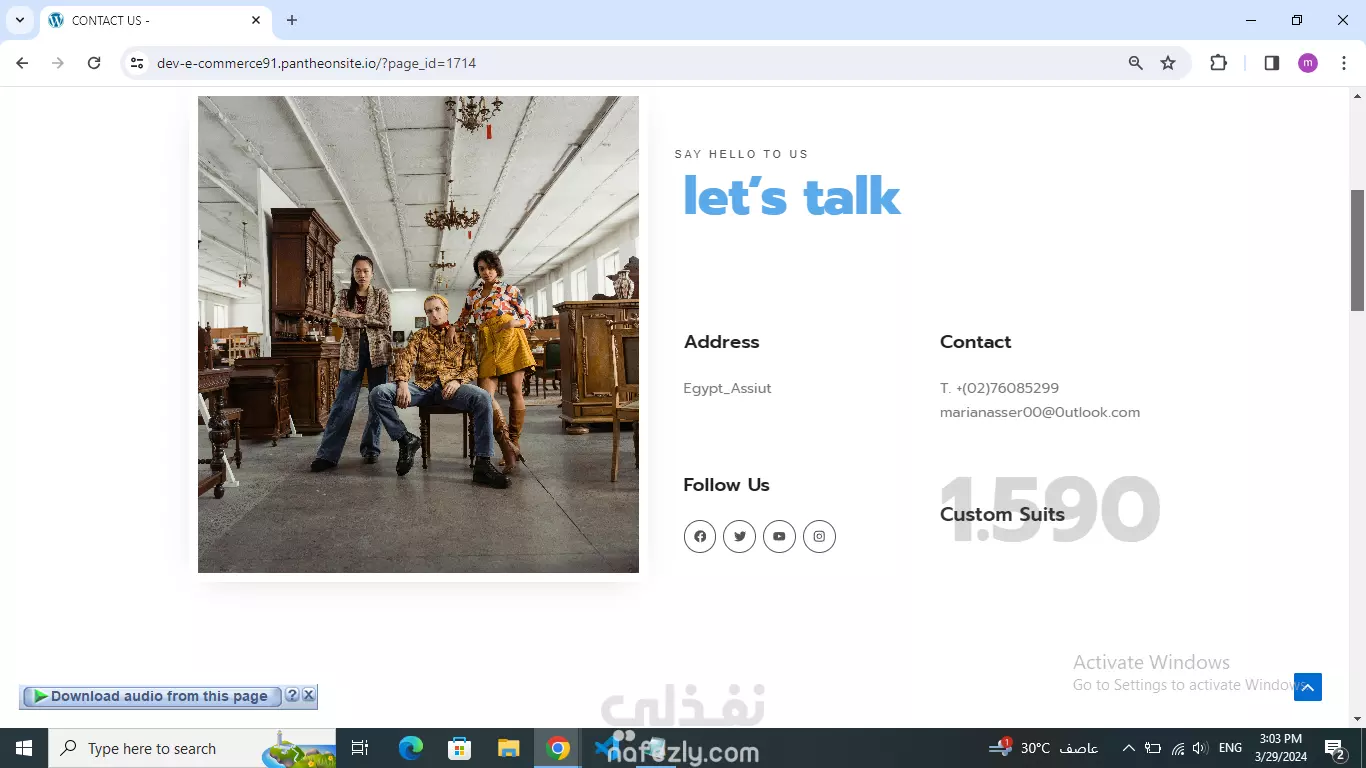Open Chrome three-dot menu

pos(1345,63)
